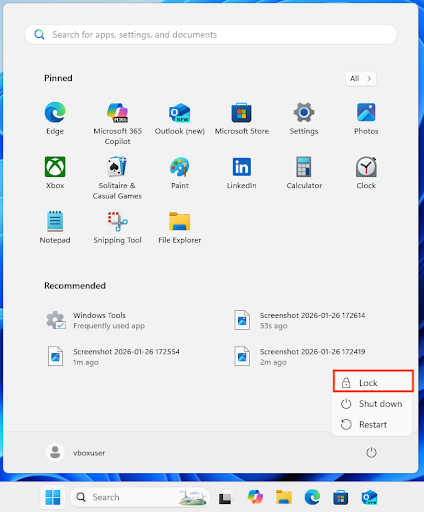This screenshot has width=424, height=512.
Task: Select Lock from the power menu
Action: [373, 383]
